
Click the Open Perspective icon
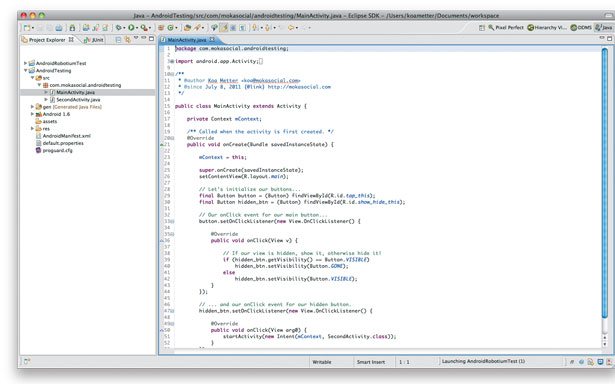(x=482, y=27)
